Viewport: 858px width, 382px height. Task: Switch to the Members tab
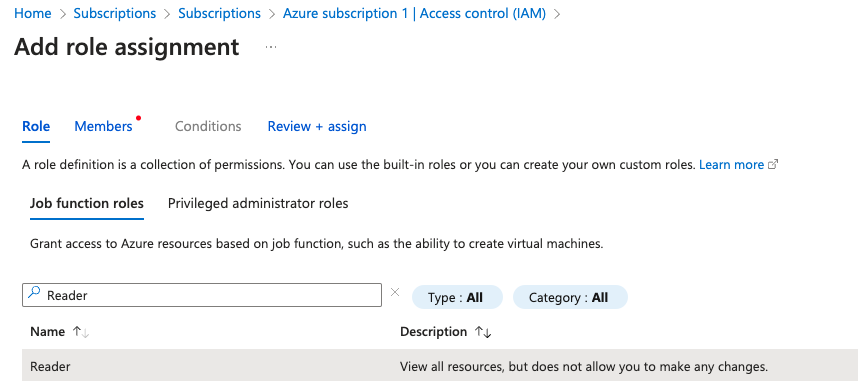[103, 126]
